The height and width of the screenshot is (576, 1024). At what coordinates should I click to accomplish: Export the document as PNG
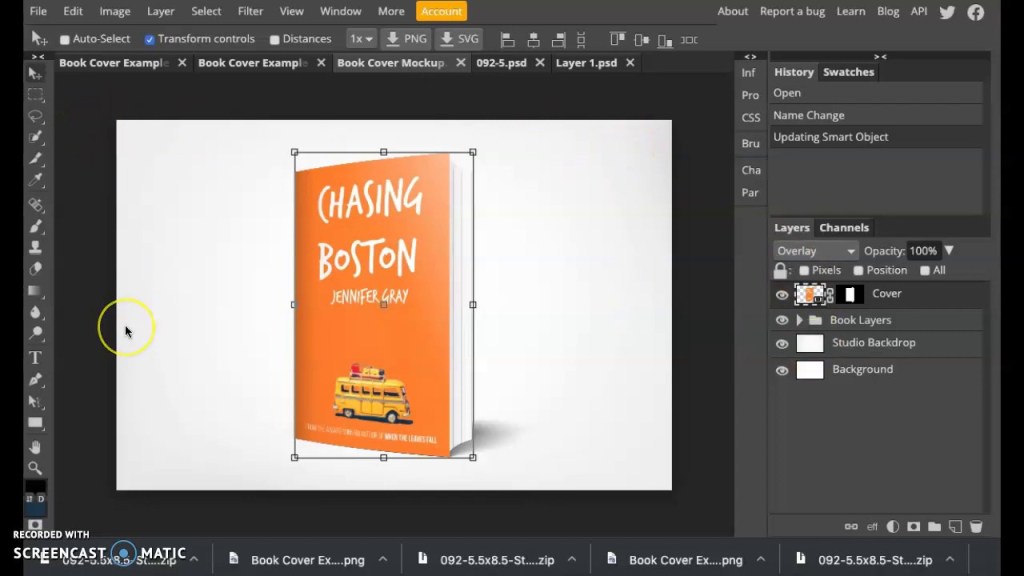click(x=406, y=38)
